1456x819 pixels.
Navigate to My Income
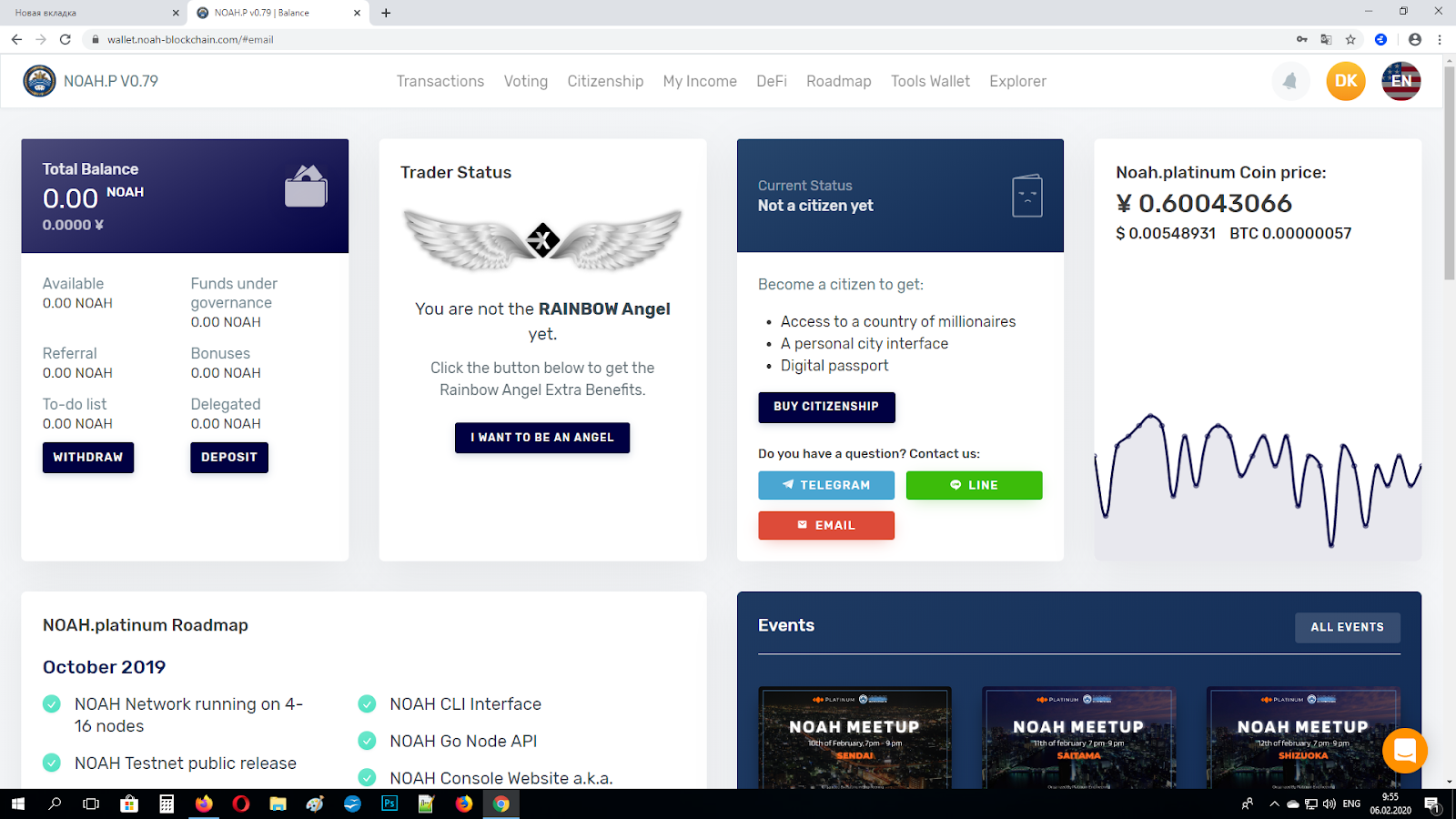[x=700, y=81]
